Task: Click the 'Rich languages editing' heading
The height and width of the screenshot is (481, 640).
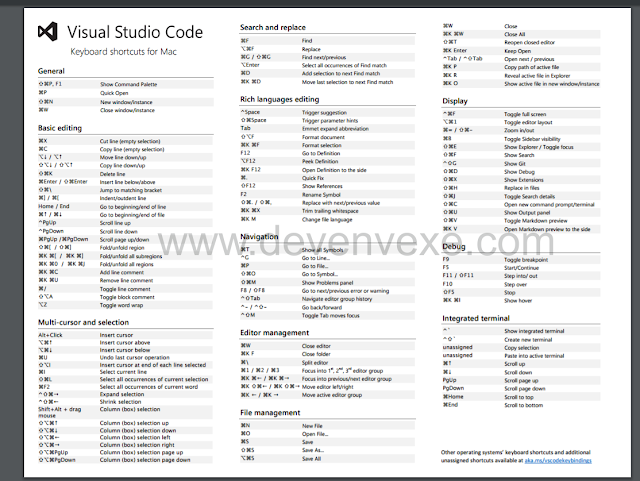Action: [280, 99]
